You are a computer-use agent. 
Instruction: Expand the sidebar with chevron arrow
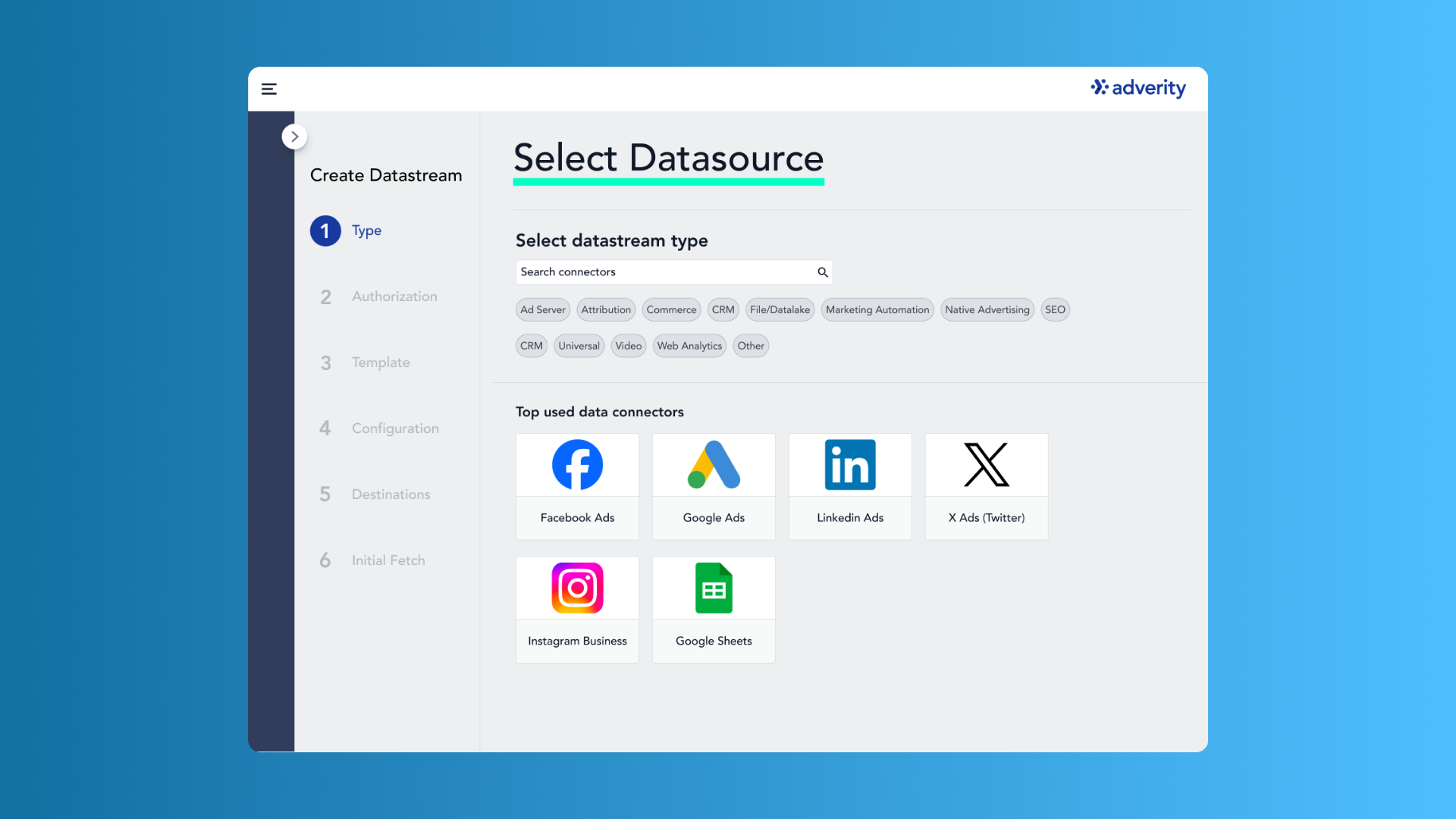click(294, 136)
